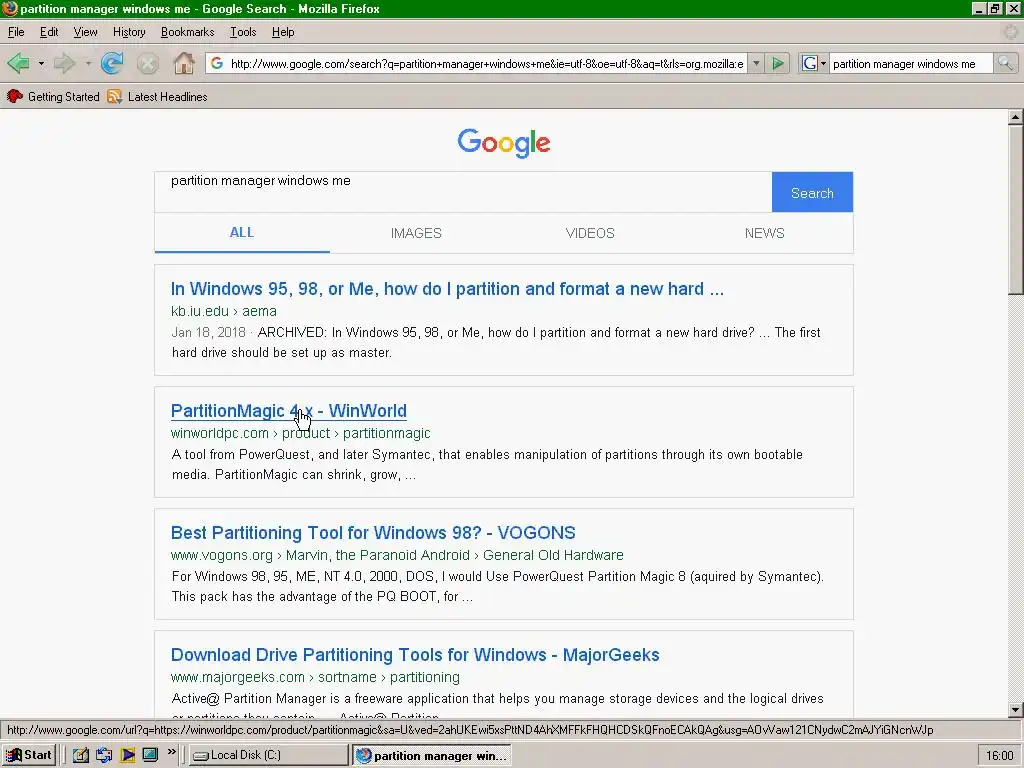Viewport: 1024px width, 768px height.
Task: Open the History menu
Action: click(x=129, y=32)
